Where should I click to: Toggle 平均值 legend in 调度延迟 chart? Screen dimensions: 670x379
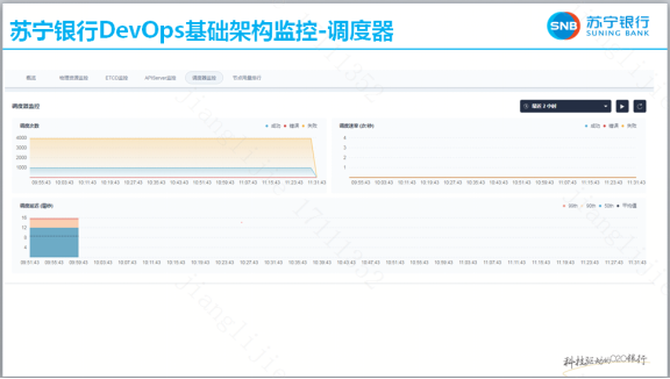[x=627, y=206]
